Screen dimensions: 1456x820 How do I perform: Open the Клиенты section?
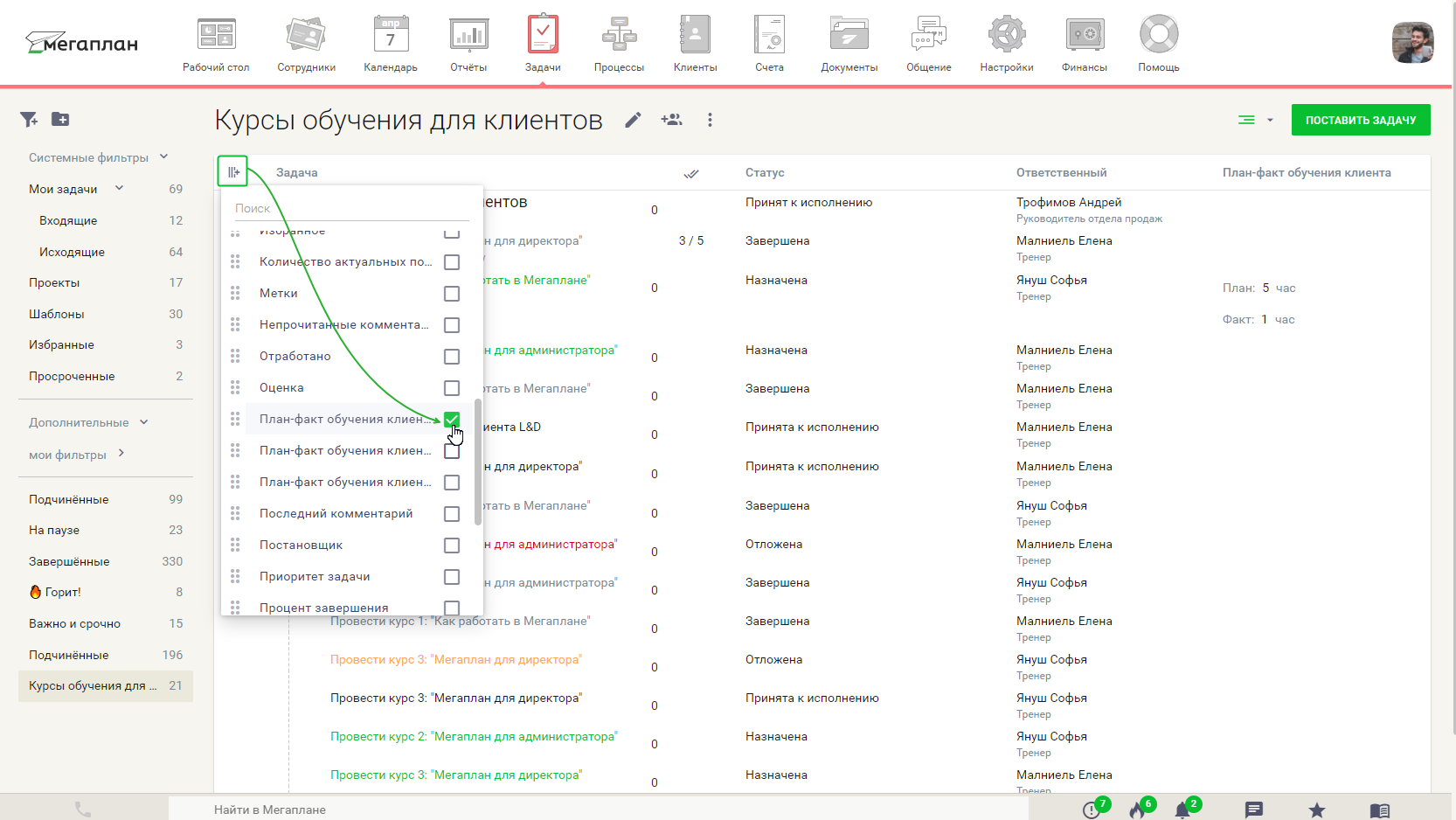pyautogui.click(x=695, y=44)
